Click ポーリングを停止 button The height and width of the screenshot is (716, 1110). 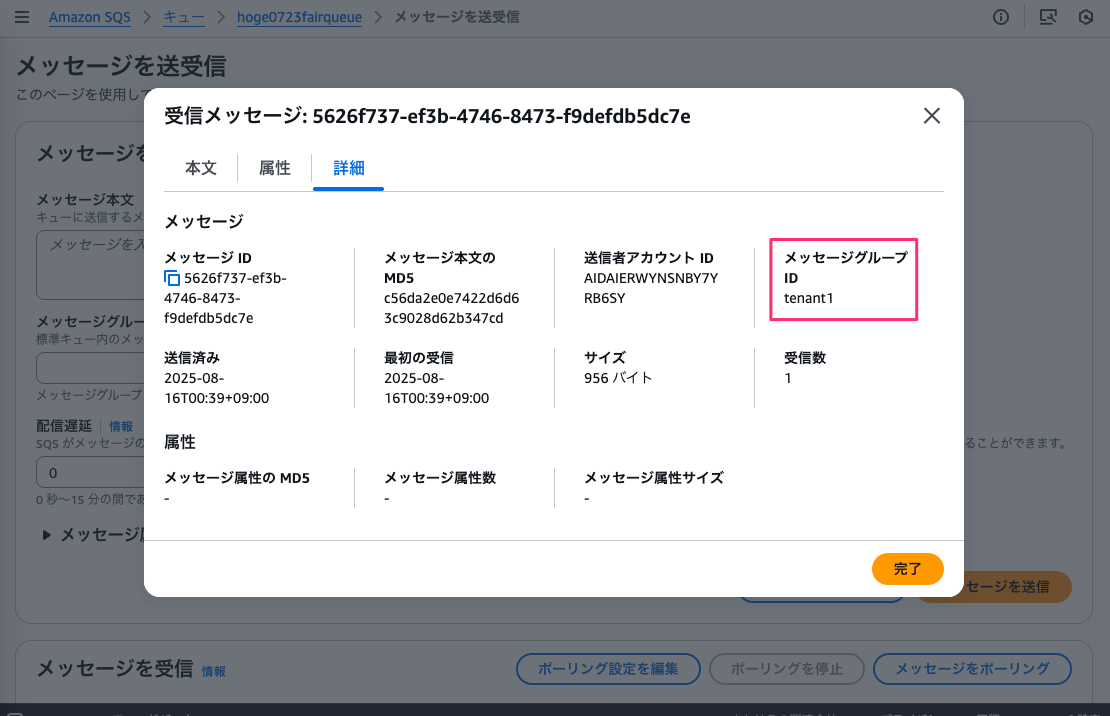click(786, 669)
